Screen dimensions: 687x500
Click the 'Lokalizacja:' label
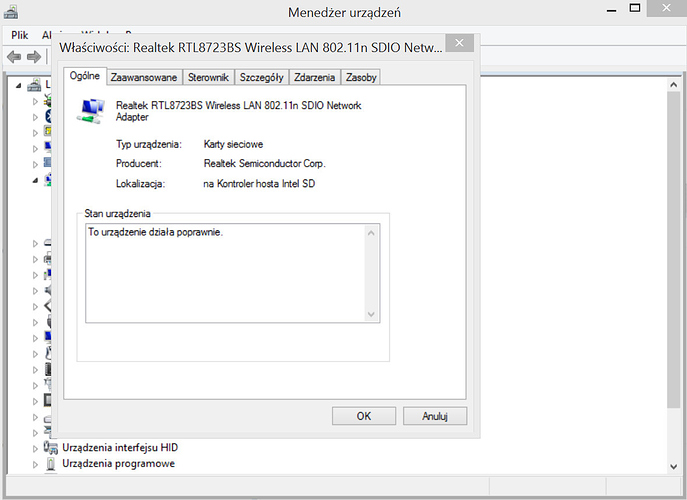[140, 184]
